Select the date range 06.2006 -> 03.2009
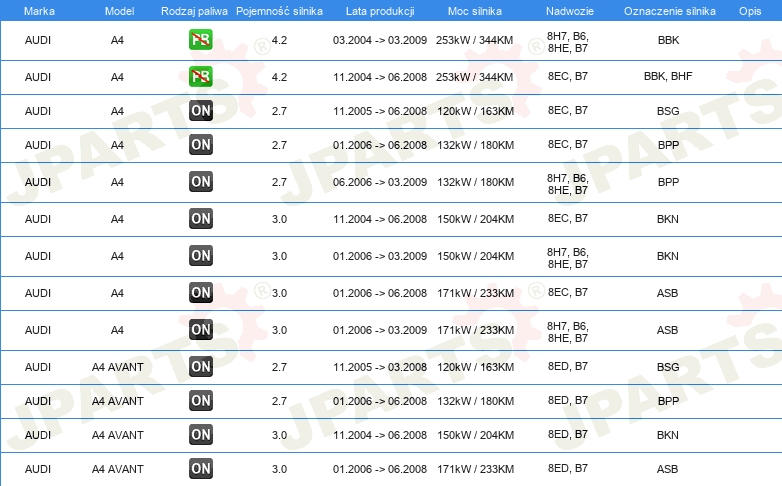782x486 pixels. click(x=380, y=182)
